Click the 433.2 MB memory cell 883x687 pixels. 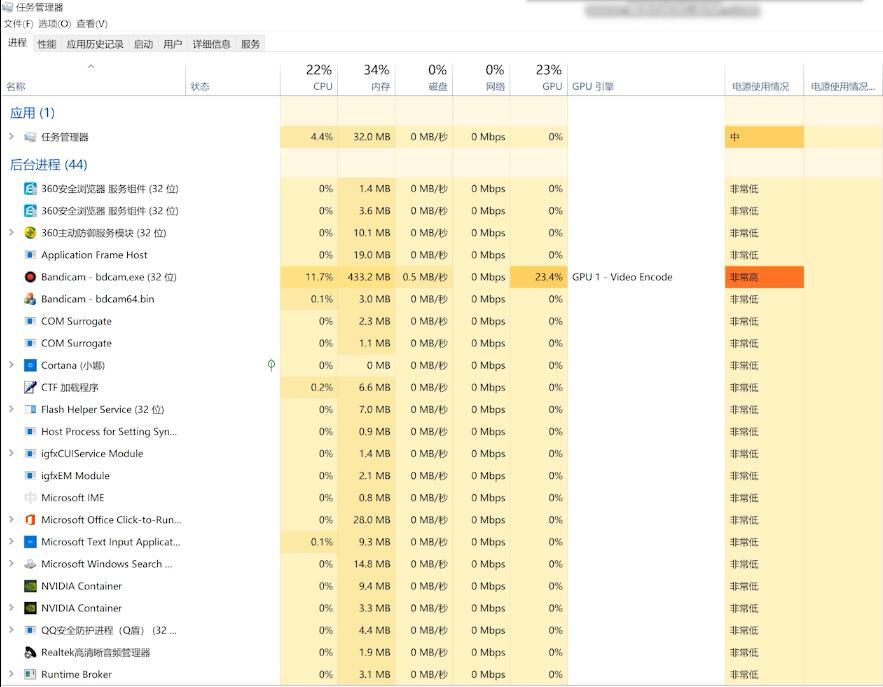point(367,277)
